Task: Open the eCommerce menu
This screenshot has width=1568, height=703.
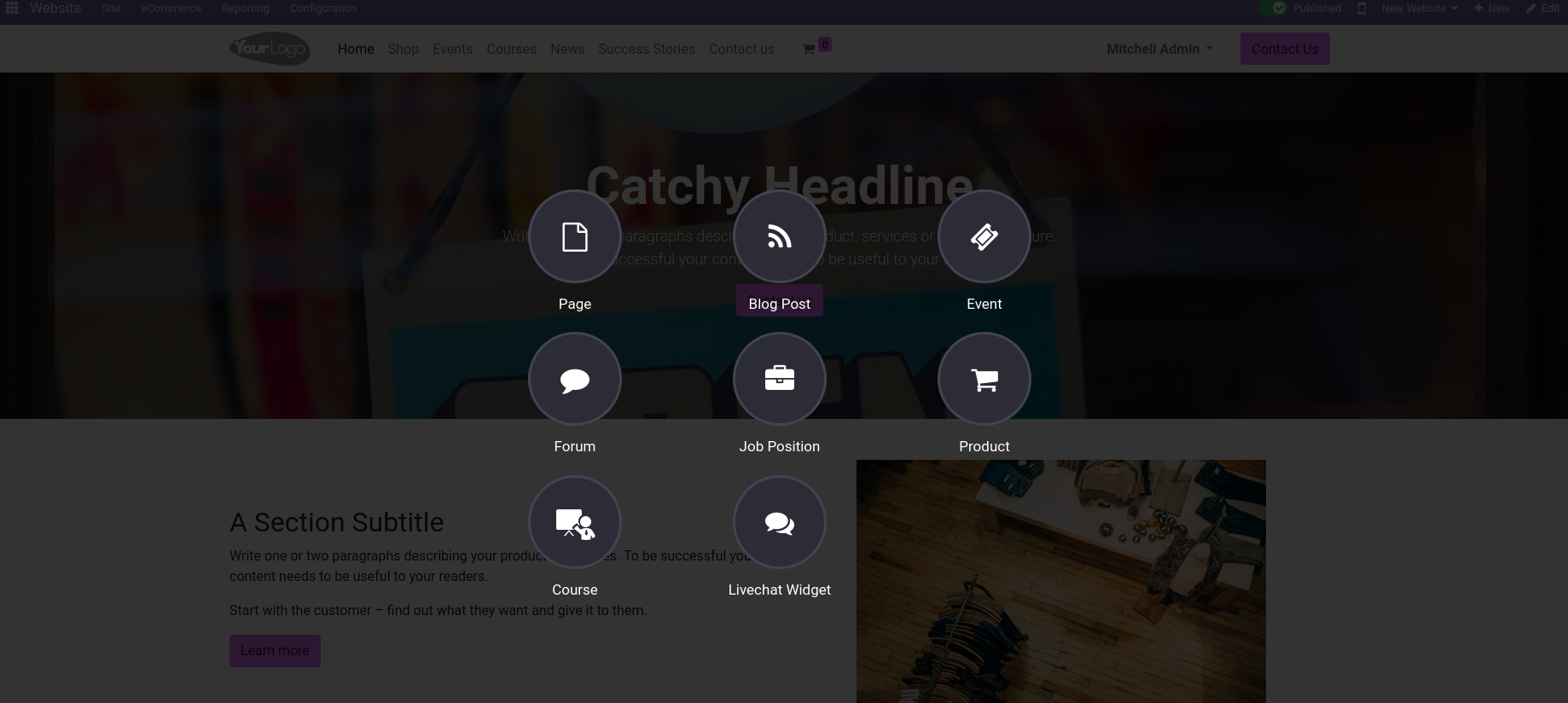Action: pyautogui.click(x=171, y=8)
